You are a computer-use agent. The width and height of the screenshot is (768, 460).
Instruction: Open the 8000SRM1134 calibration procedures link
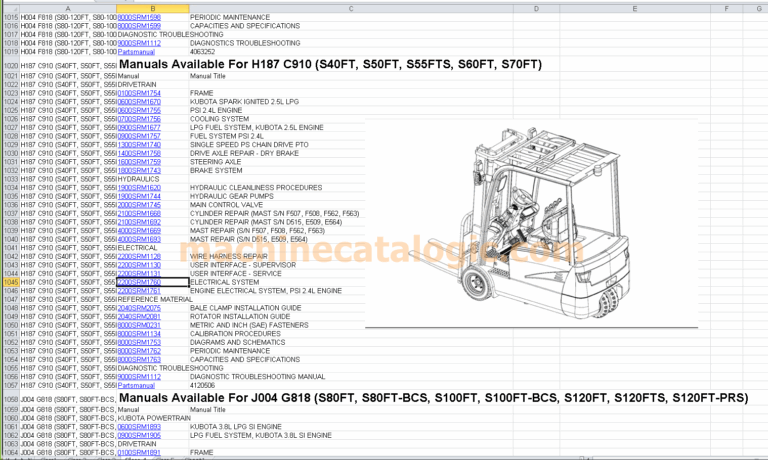(139, 334)
